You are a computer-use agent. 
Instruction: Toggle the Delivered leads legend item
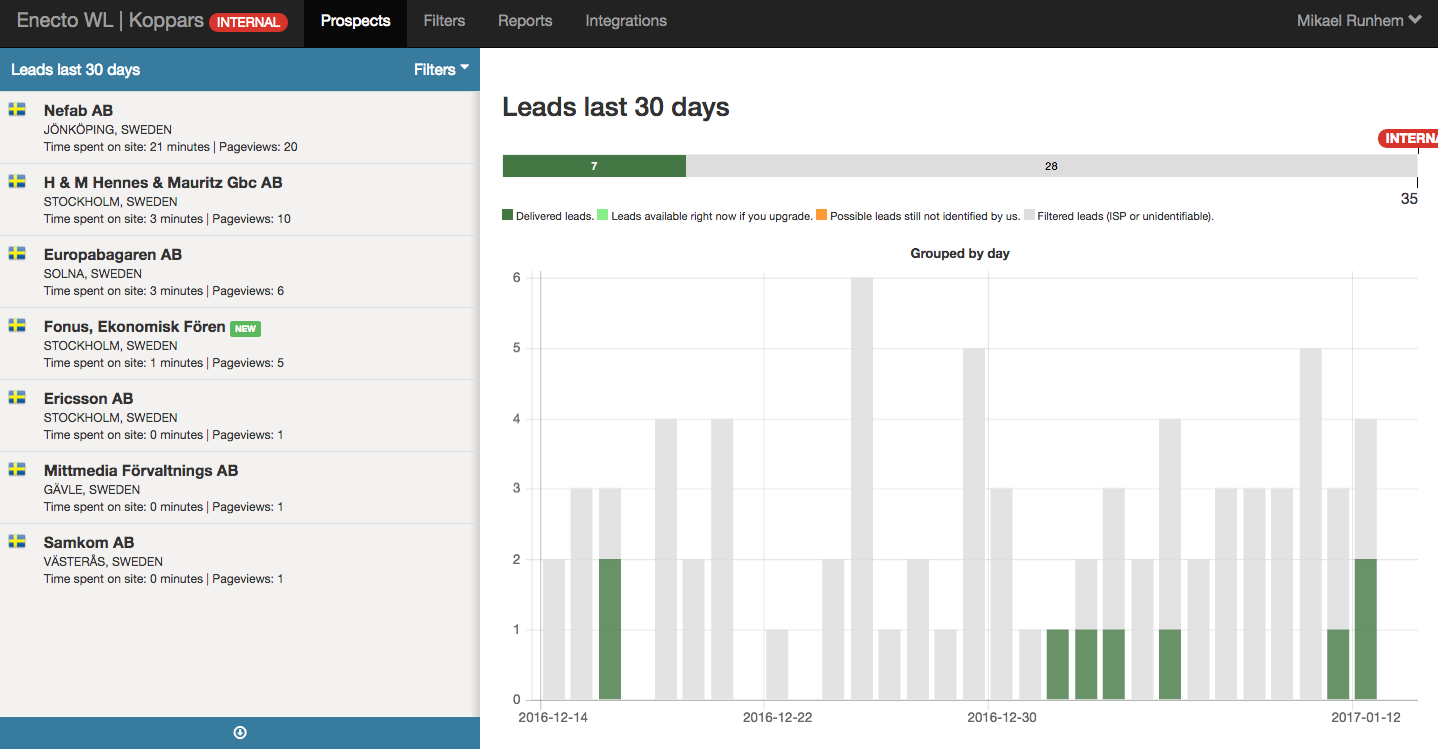pos(547,216)
